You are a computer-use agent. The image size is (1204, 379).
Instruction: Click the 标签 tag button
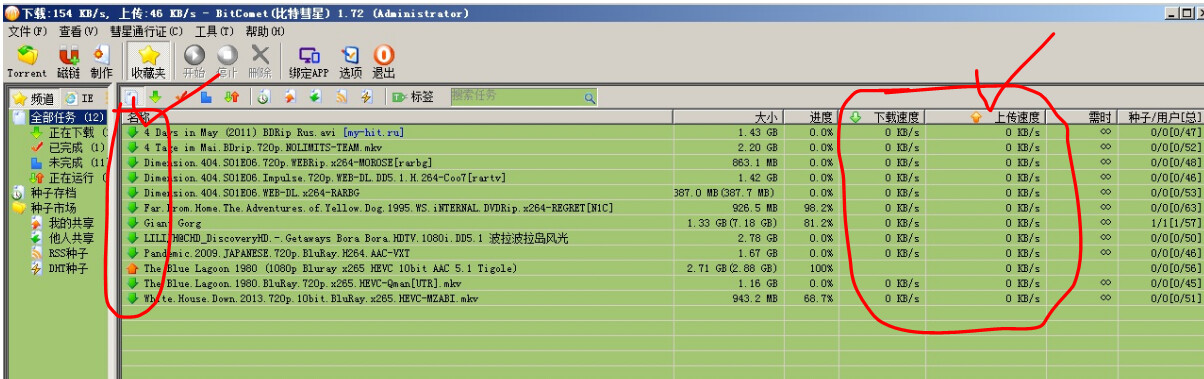click(x=412, y=97)
